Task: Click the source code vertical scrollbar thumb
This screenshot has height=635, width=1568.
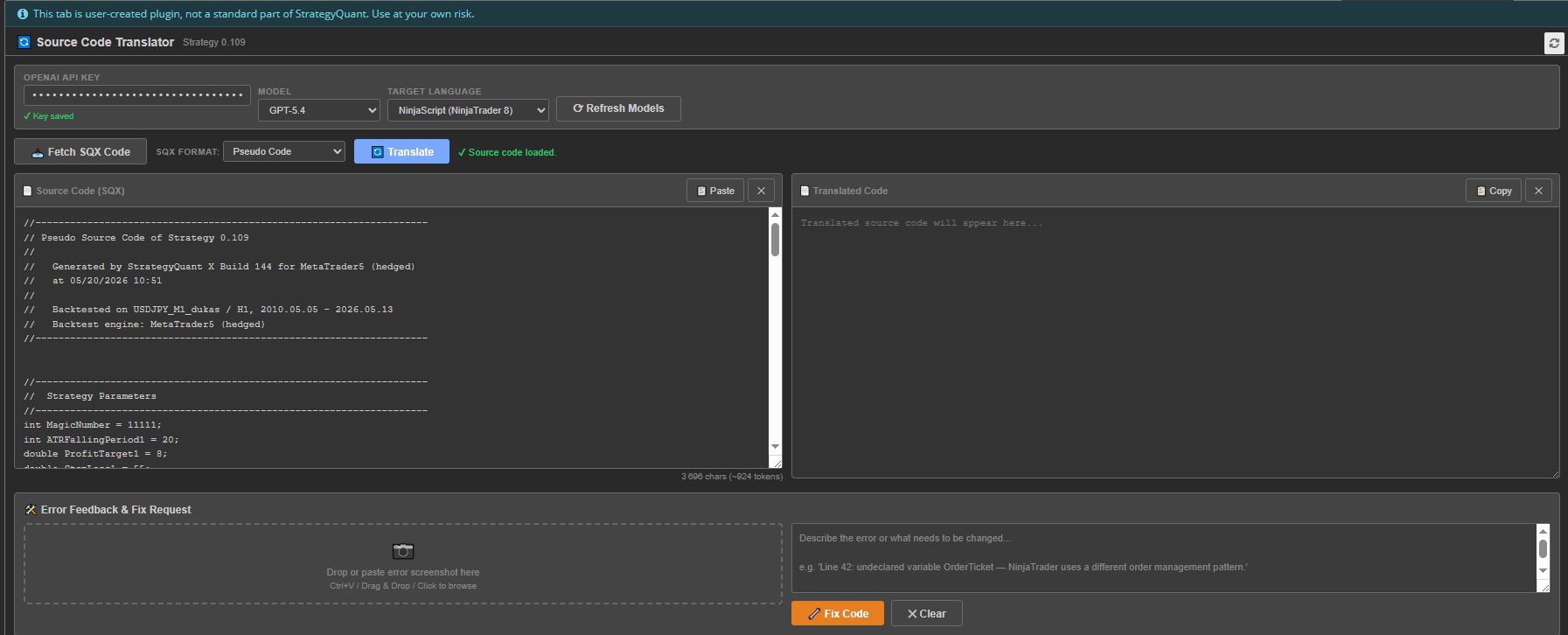Action: point(775,240)
